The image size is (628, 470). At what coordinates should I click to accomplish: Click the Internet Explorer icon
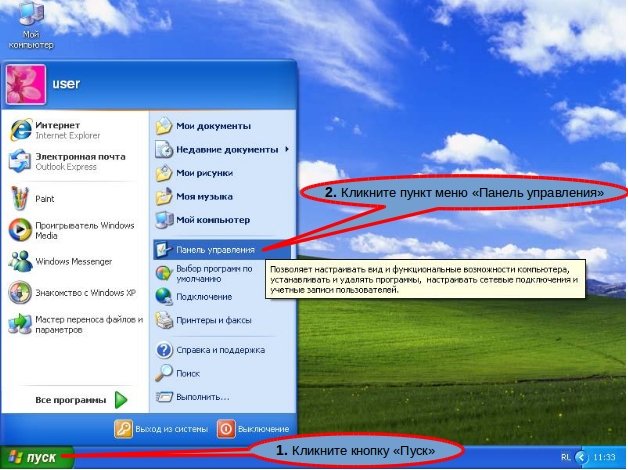pos(20,130)
